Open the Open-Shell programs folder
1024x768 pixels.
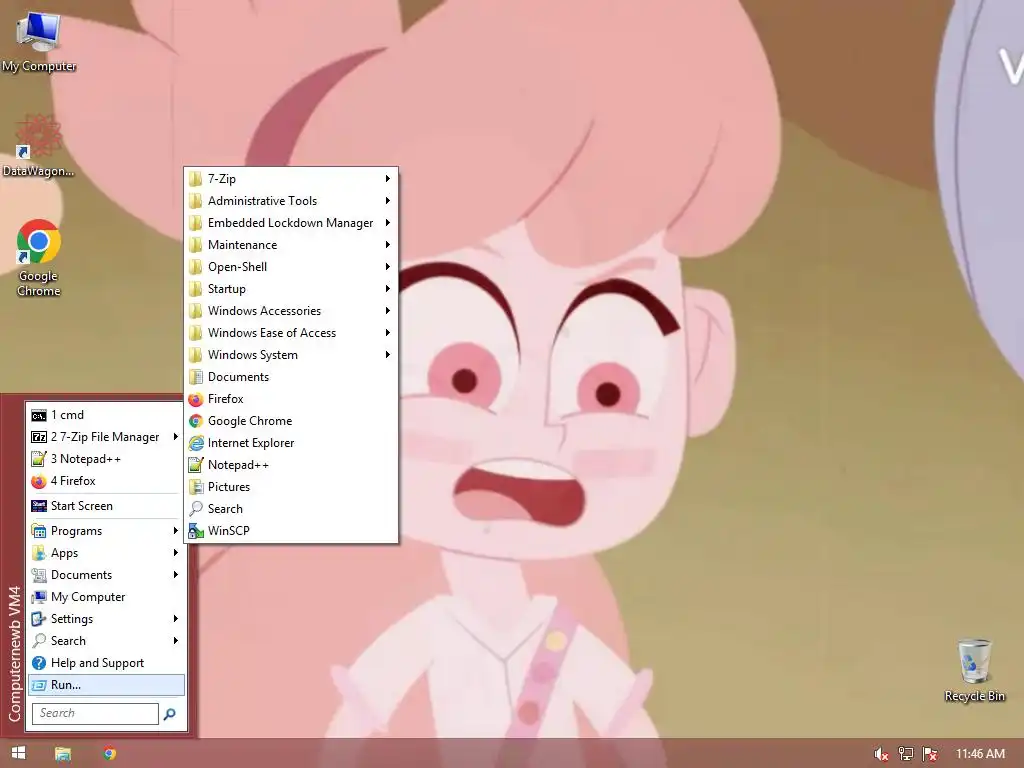291,266
